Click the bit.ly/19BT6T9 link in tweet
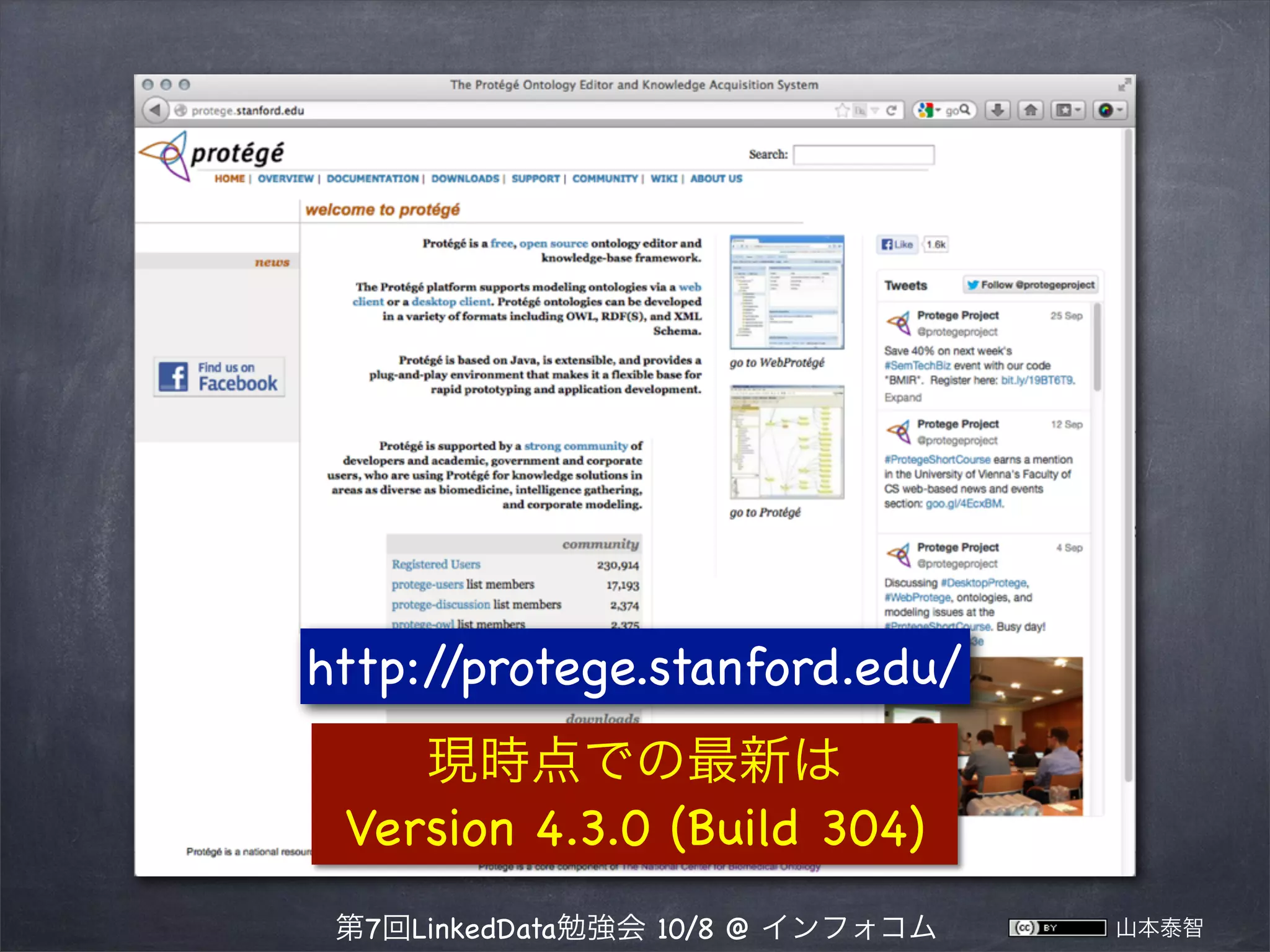Viewport: 1270px width, 952px height. coord(1037,381)
